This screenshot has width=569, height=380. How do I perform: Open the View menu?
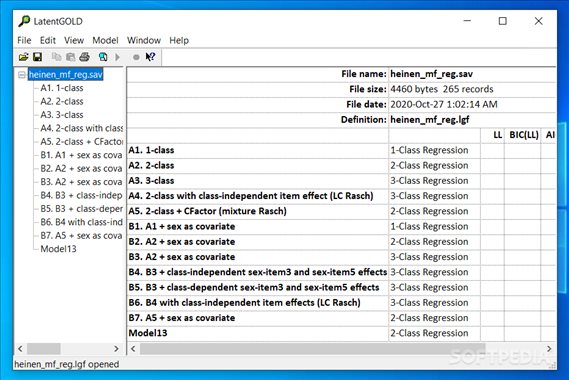[x=74, y=40]
